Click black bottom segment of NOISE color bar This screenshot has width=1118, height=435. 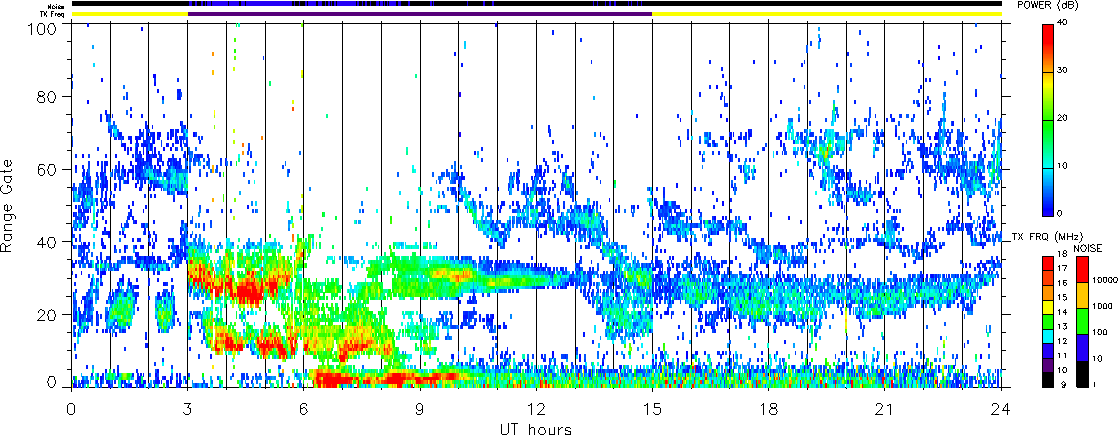coord(1082,374)
